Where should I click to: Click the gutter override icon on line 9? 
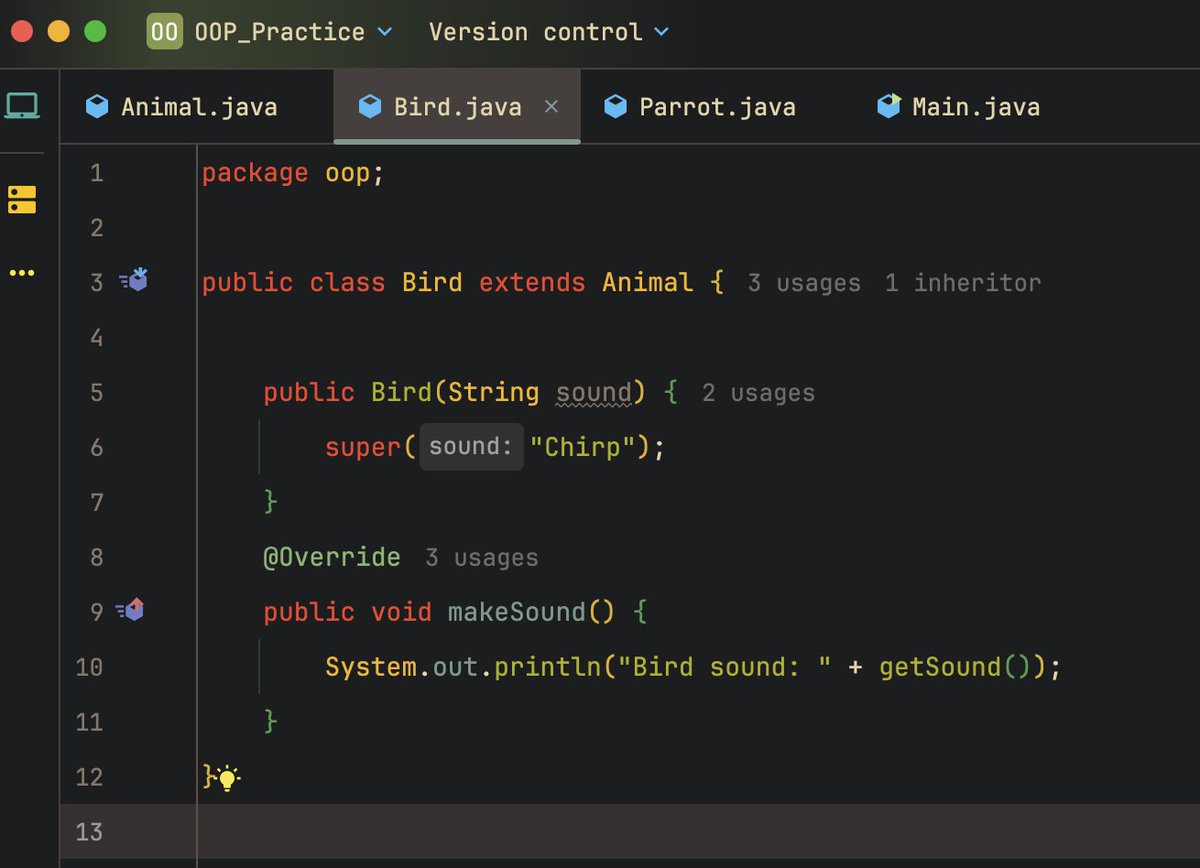[130, 609]
